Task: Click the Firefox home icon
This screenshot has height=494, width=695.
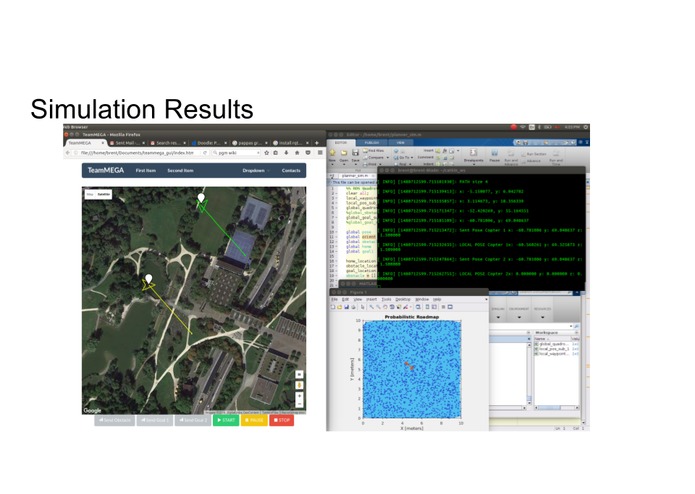Action: pos(297,153)
